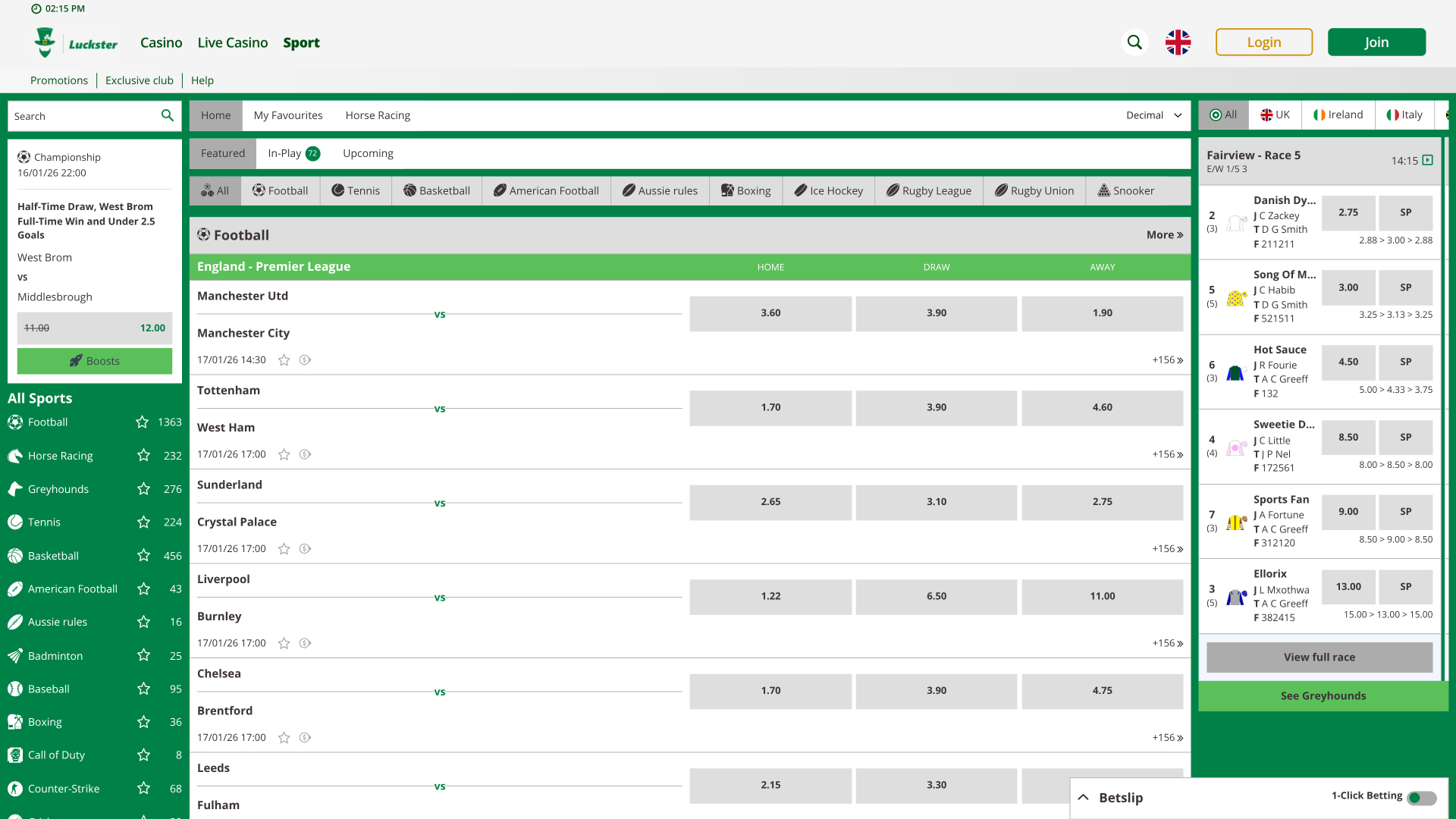The width and height of the screenshot is (1456, 819).
Task: Expand more markets for Liverpool vs Burnley
Action: 1166,642
